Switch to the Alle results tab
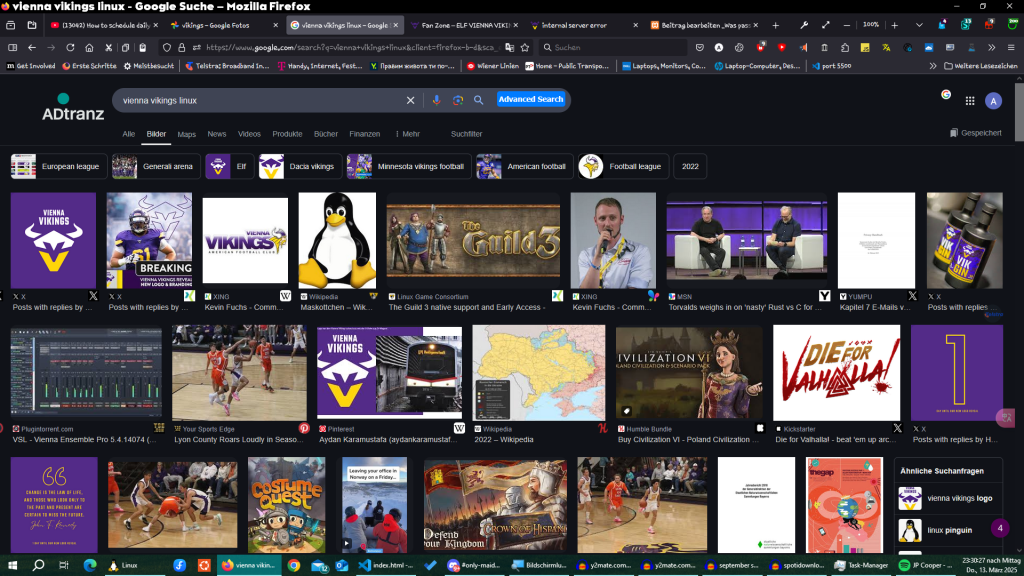The image size is (1024, 576). click(x=129, y=134)
